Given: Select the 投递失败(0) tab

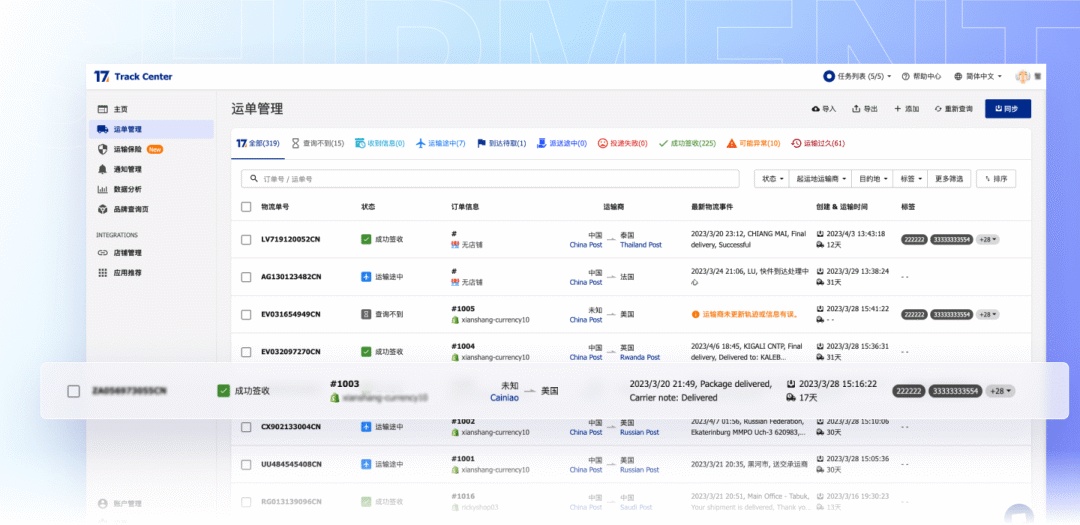Looking at the screenshot, I should [623, 143].
